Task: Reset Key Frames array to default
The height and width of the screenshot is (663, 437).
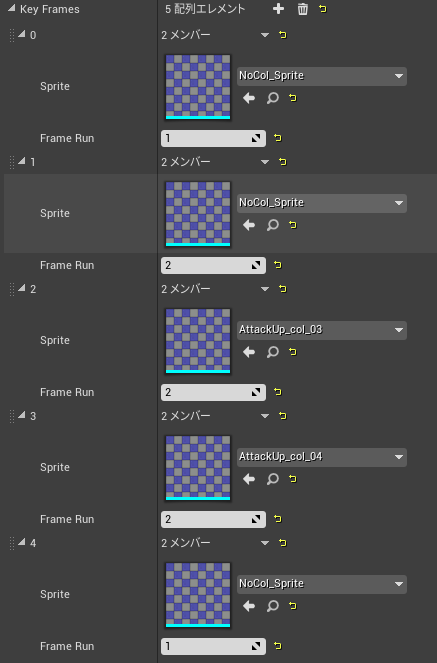Action: click(323, 9)
